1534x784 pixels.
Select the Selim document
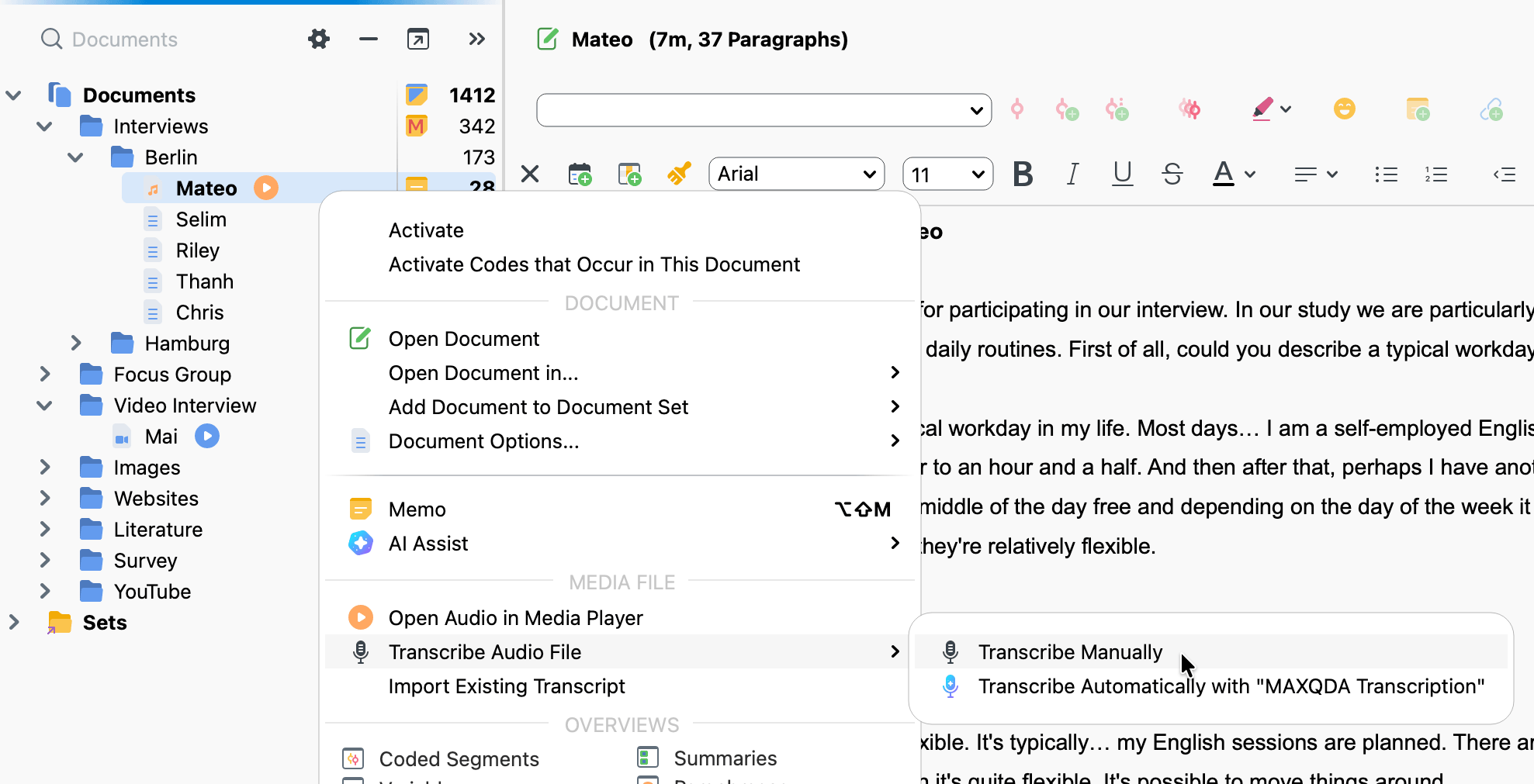tap(201, 219)
